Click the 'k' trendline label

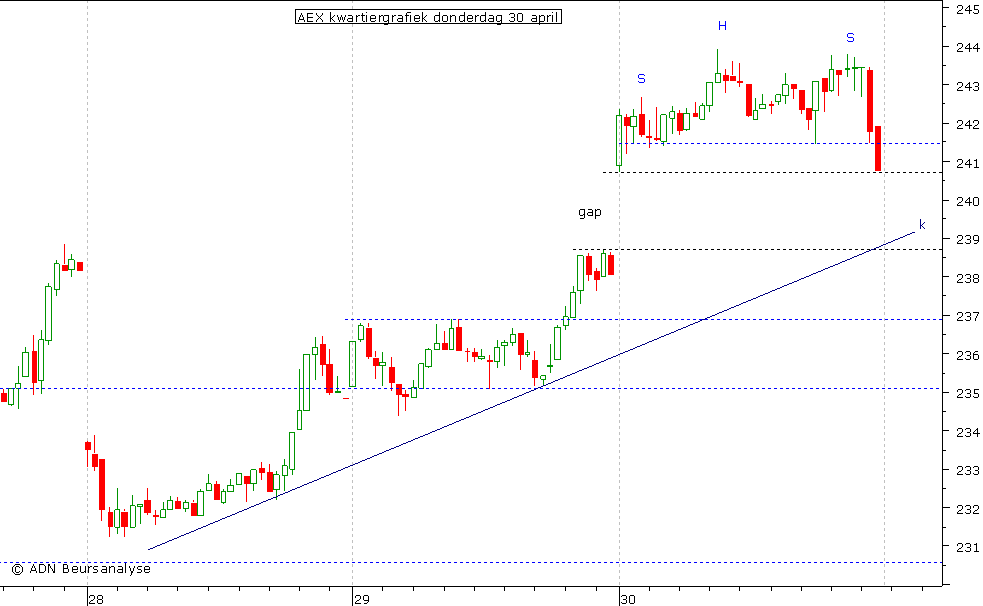[922, 224]
